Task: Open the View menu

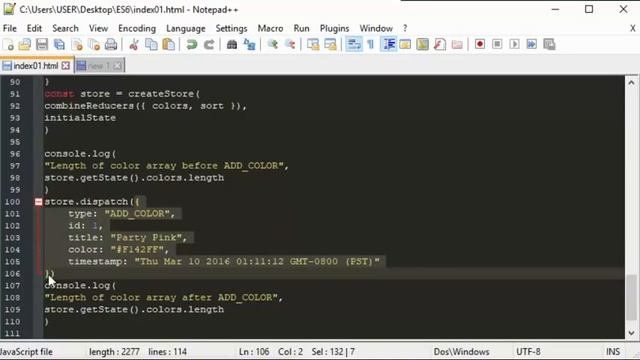Action: (98, 28)
